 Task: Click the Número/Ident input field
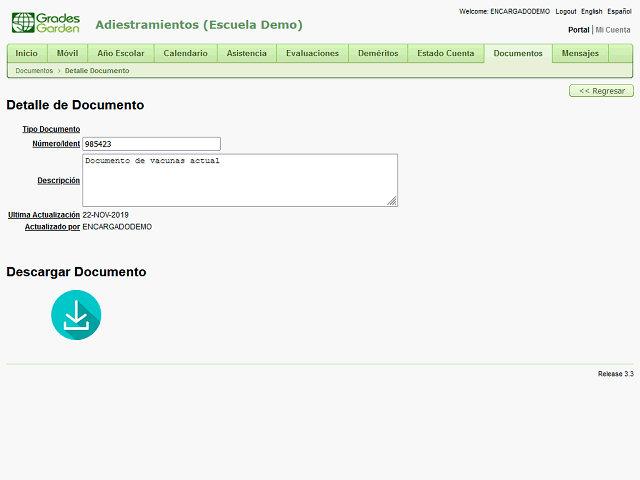click(151, 144)
